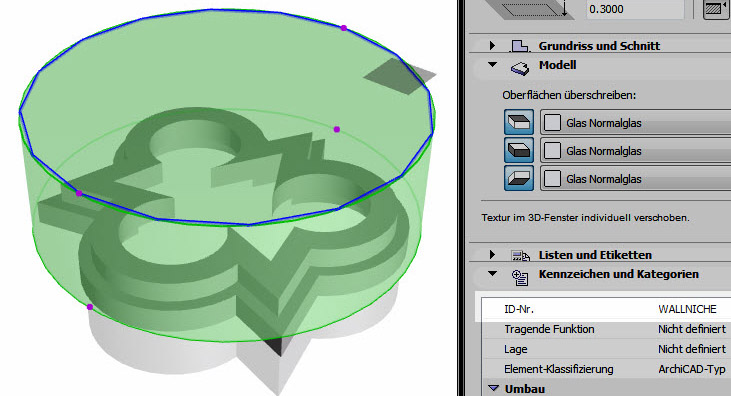Open the third Glas Normalglas material dropdown

click(x=635, y=179)
